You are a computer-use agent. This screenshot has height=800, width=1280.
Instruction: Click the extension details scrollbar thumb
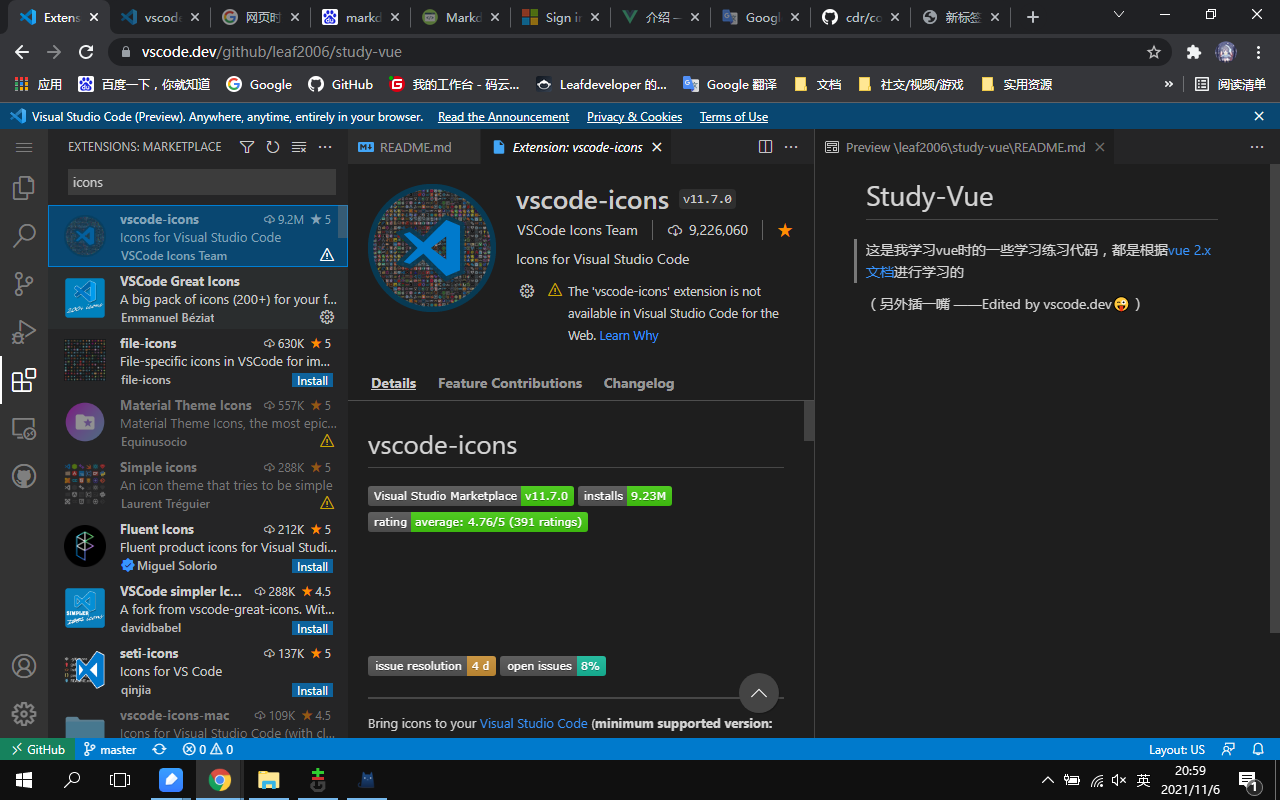[808, 420]
